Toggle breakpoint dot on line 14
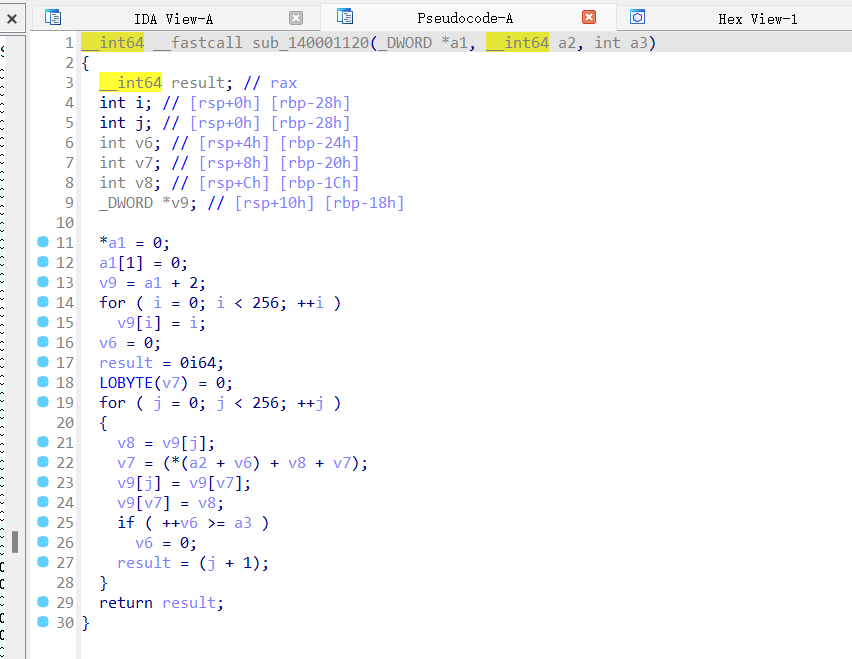Screen dimensions: 852x659 [43, 302]
